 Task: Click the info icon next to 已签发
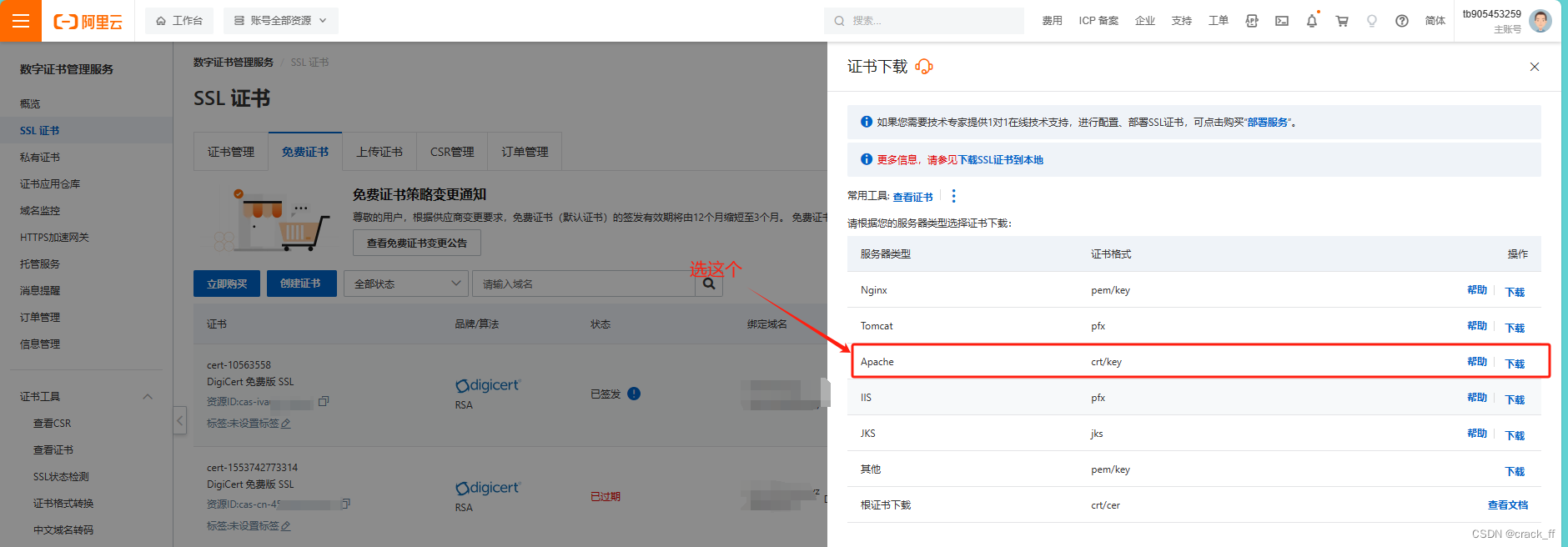(634, 394)
